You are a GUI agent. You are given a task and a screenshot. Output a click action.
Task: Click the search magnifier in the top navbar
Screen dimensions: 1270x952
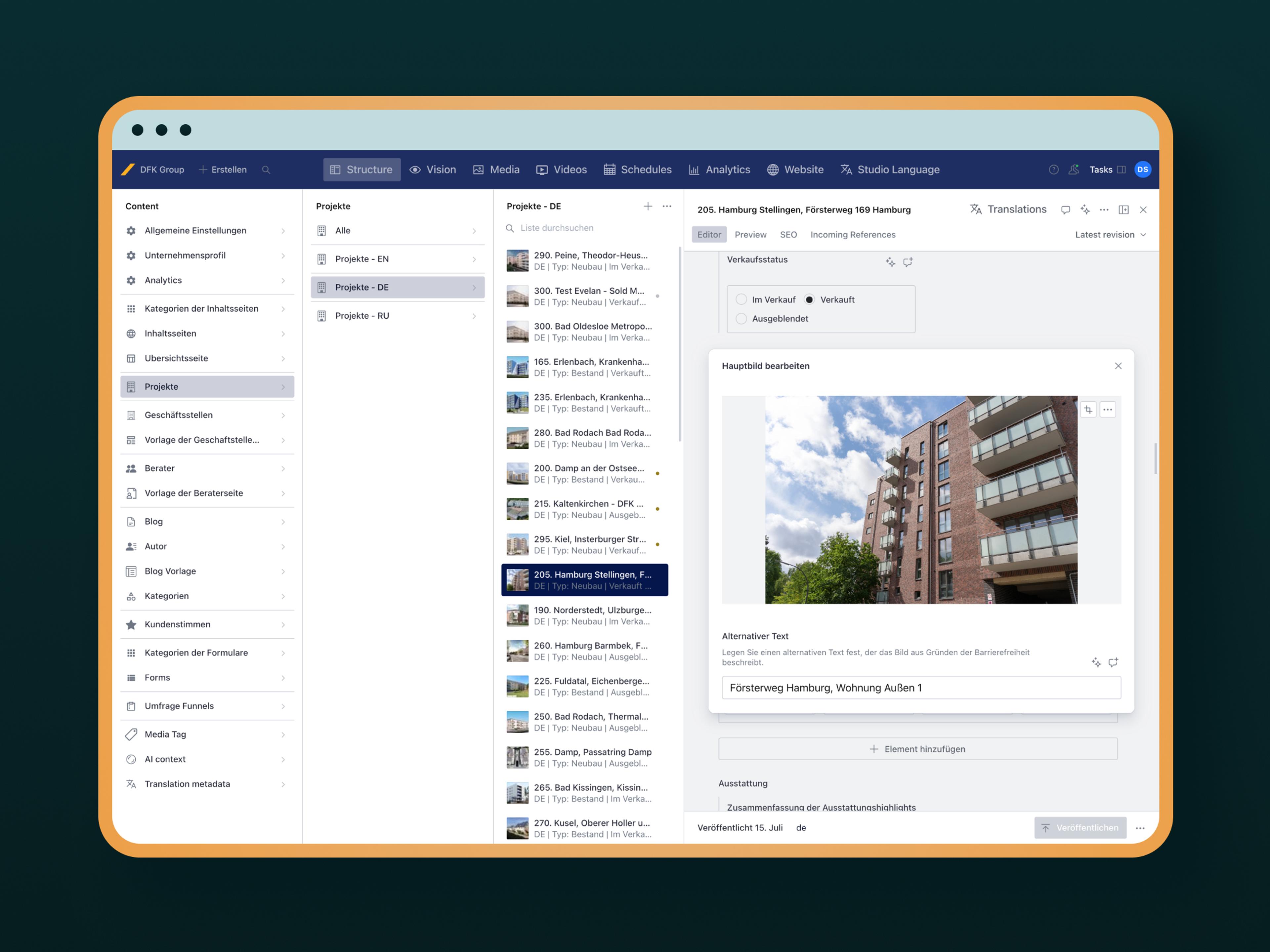click(266, 170)
